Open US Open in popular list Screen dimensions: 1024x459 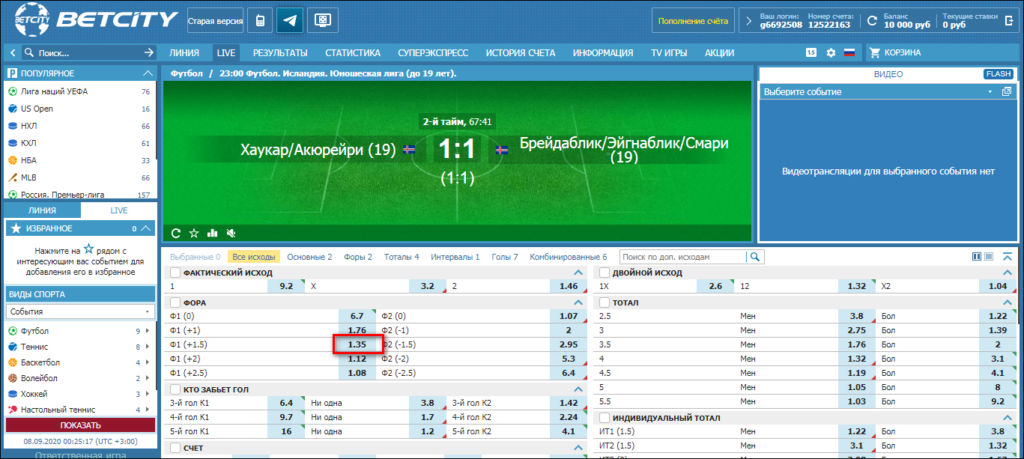click(x=37, y=108)
